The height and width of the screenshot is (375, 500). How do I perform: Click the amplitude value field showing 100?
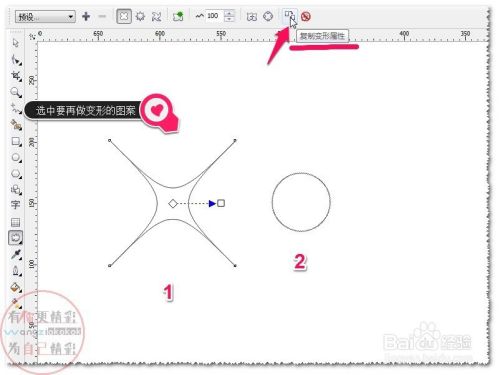[214, 16]
